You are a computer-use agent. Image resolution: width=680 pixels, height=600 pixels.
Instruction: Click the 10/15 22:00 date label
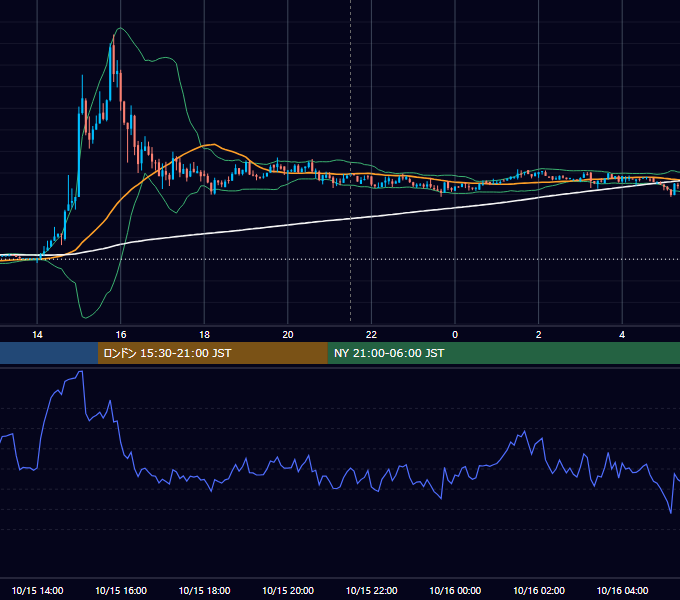pyautogui.click(x=371, y=590)
